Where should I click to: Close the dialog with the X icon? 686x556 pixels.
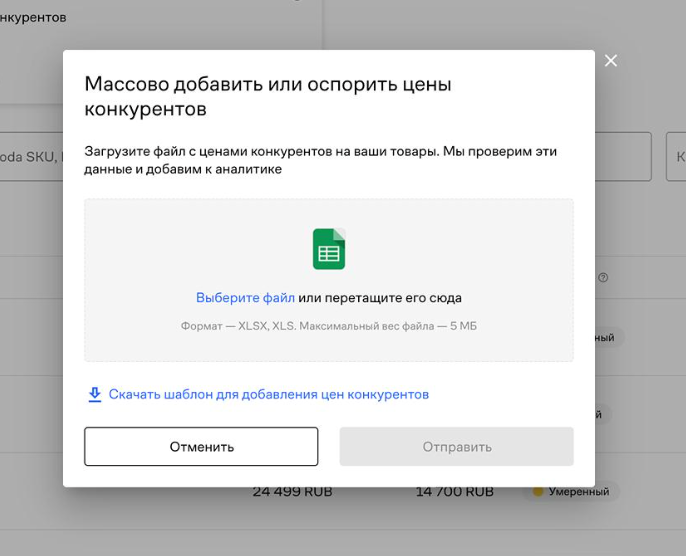(611, 61)
